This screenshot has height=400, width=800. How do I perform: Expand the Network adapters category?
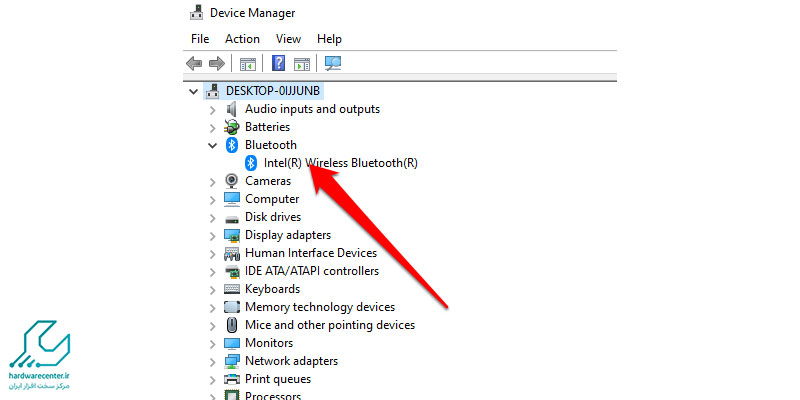tap(213, 362)
